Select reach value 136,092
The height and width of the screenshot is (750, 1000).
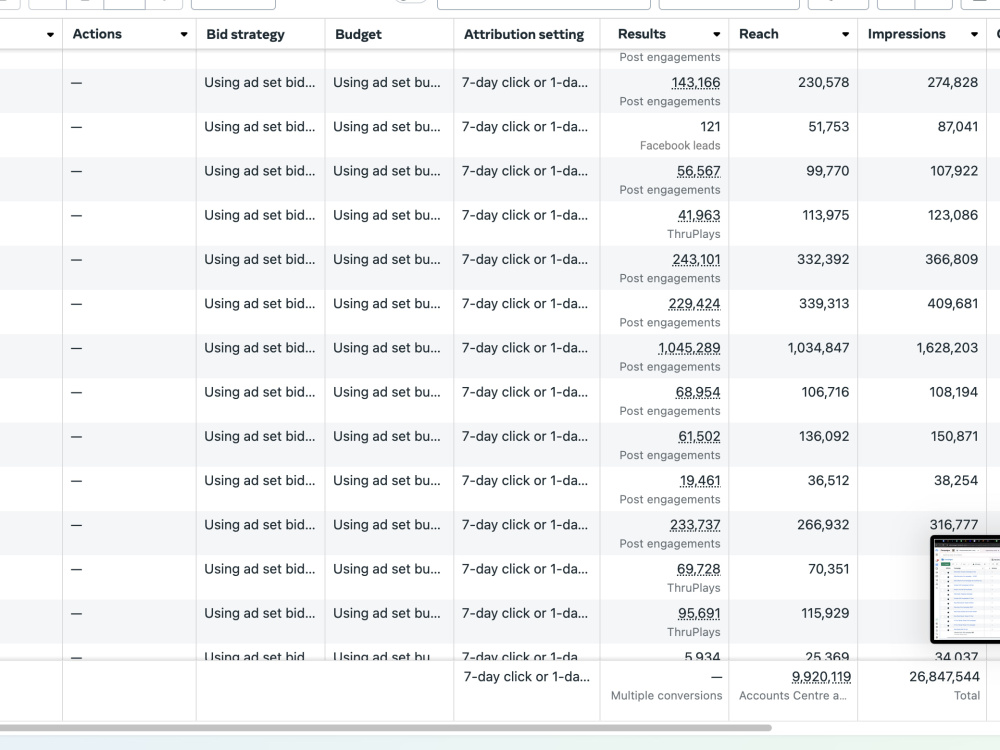click(x=824, y=436)
